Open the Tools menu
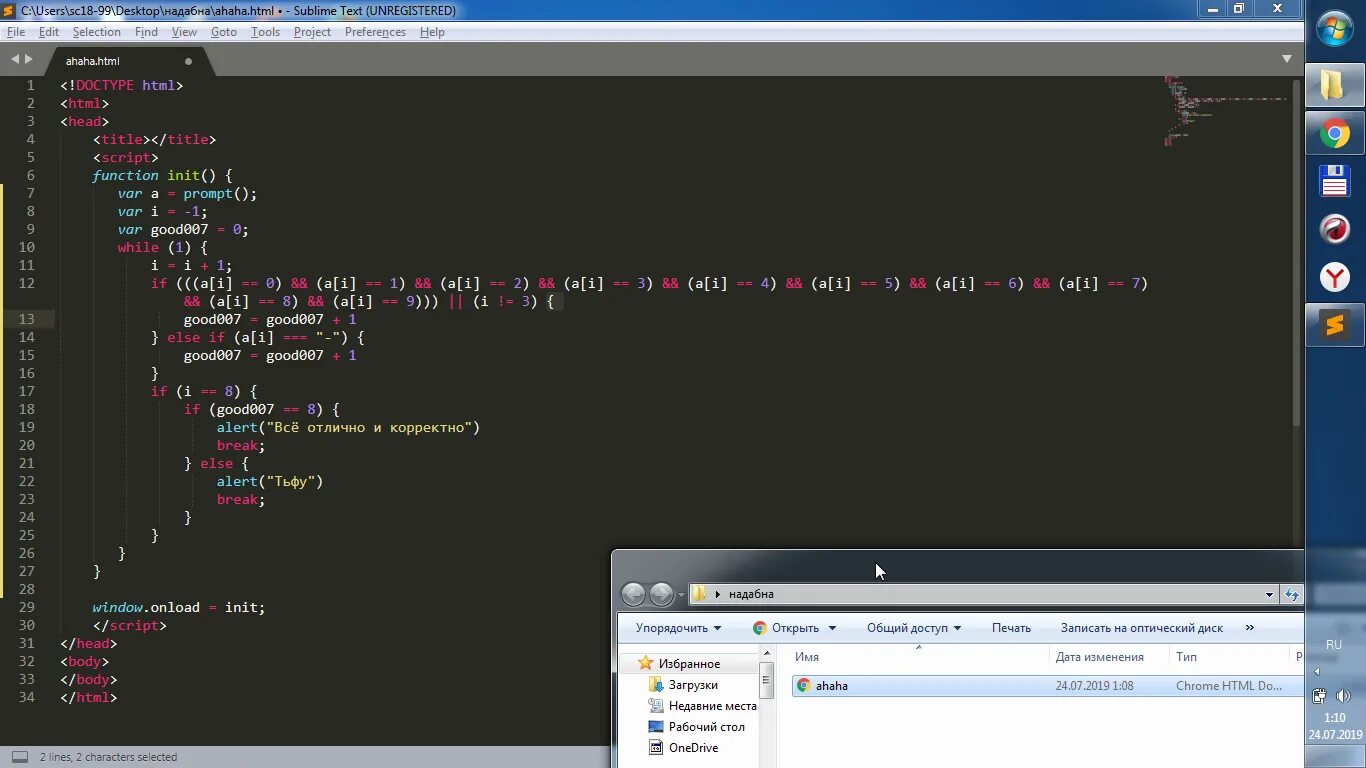Screen dimensions: 1366x768 click(x=265, y=32)
